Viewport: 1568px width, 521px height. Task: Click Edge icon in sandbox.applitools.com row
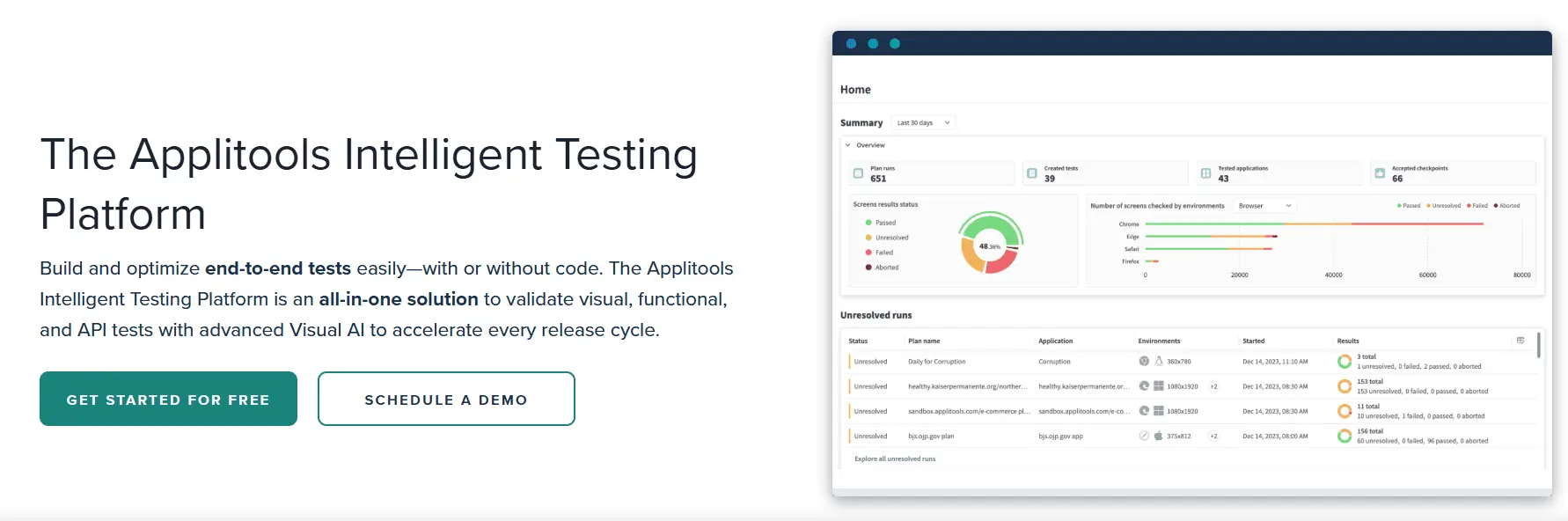point(1144,410)
